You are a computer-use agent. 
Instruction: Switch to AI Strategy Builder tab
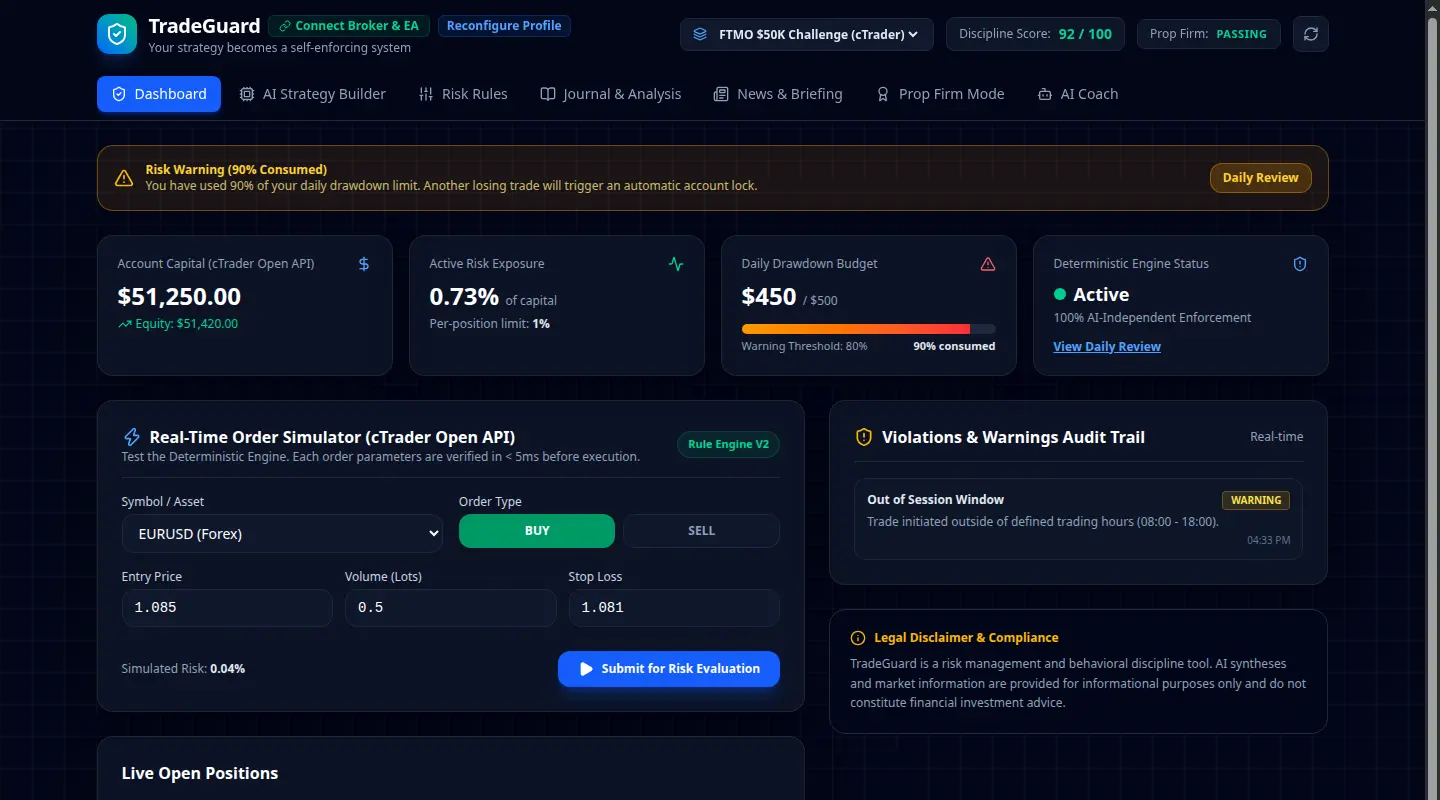pyautogui.click(x=313, y=94)
